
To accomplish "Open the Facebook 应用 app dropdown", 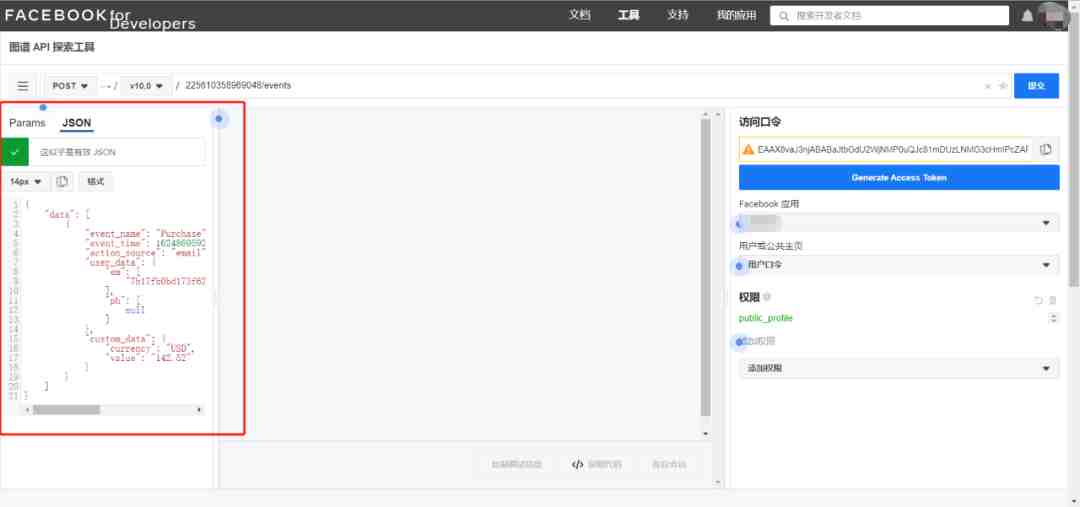I will (x=899, y=223).
